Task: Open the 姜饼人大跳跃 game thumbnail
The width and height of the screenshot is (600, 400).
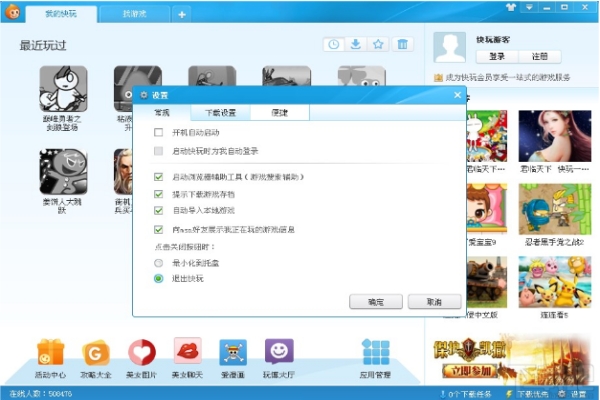Action: pyautogui.click(x=63, y=172)
